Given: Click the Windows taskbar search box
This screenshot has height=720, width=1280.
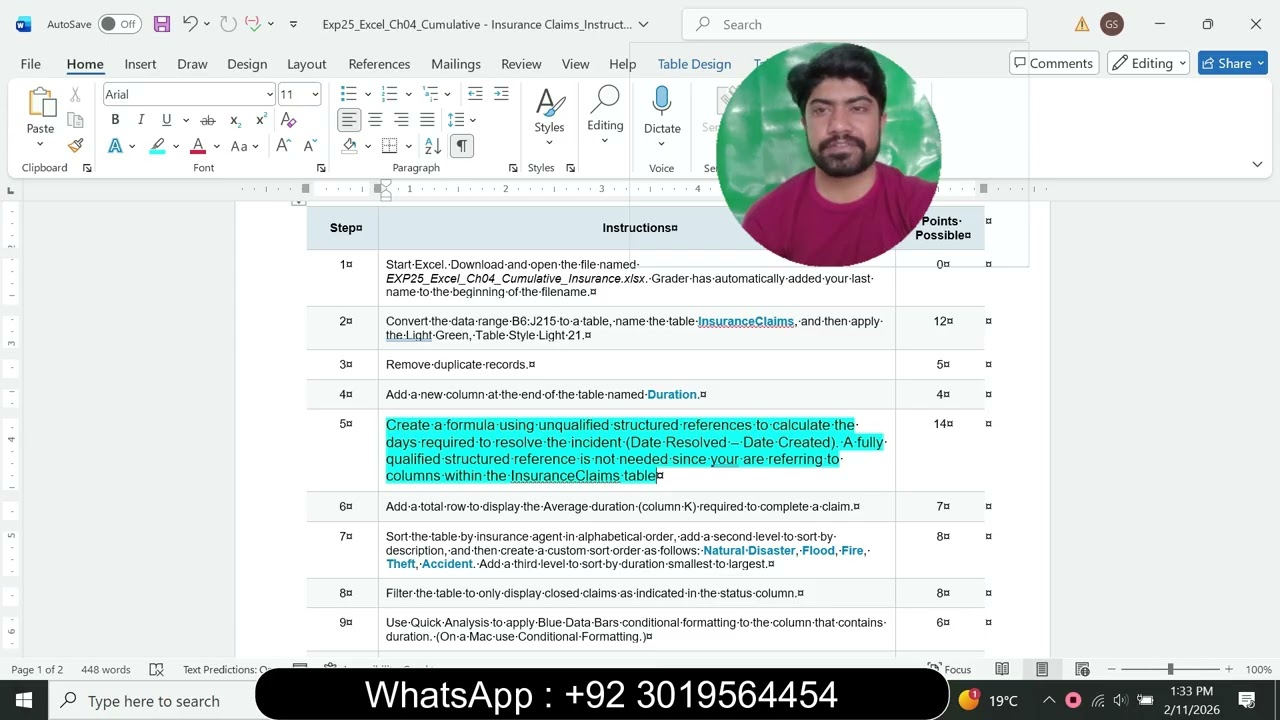Looking at the screenshot, I should [150, 700].
